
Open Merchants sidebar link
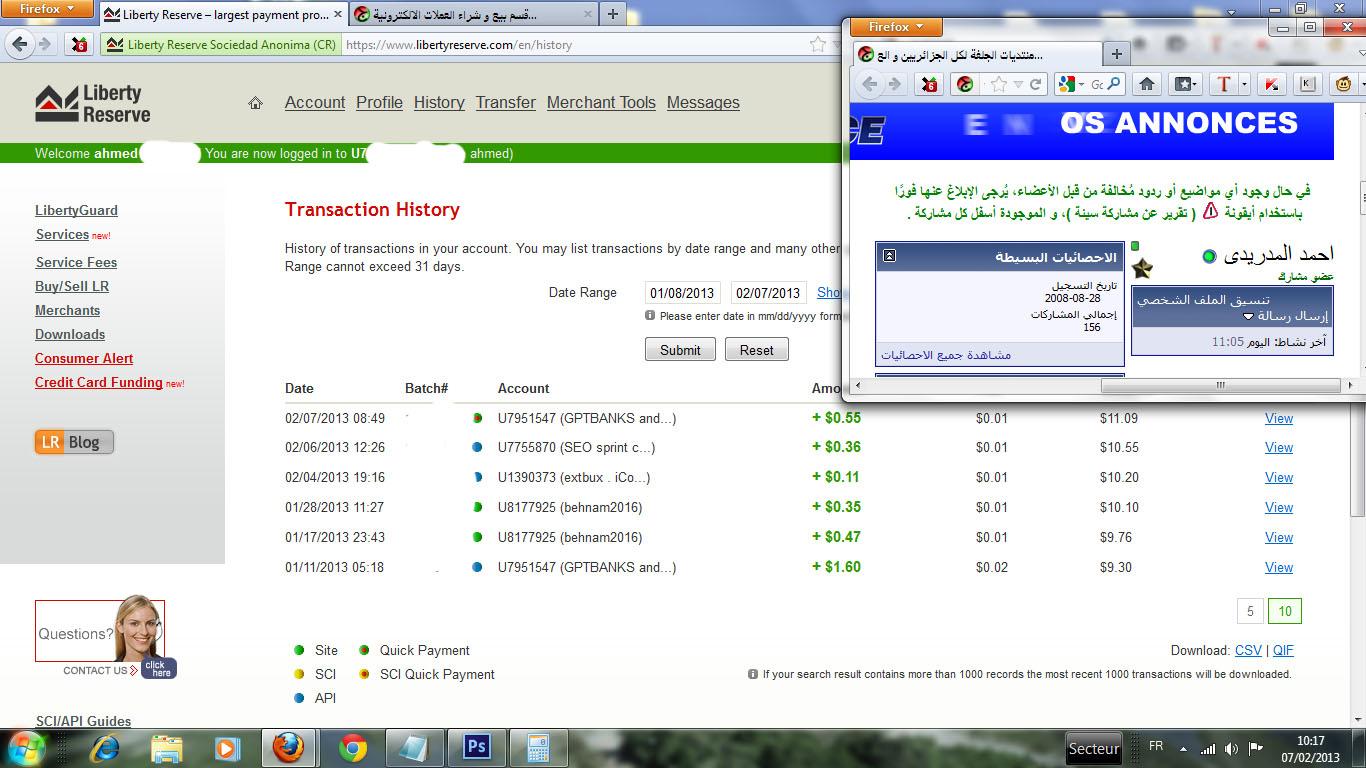point(67,310)
